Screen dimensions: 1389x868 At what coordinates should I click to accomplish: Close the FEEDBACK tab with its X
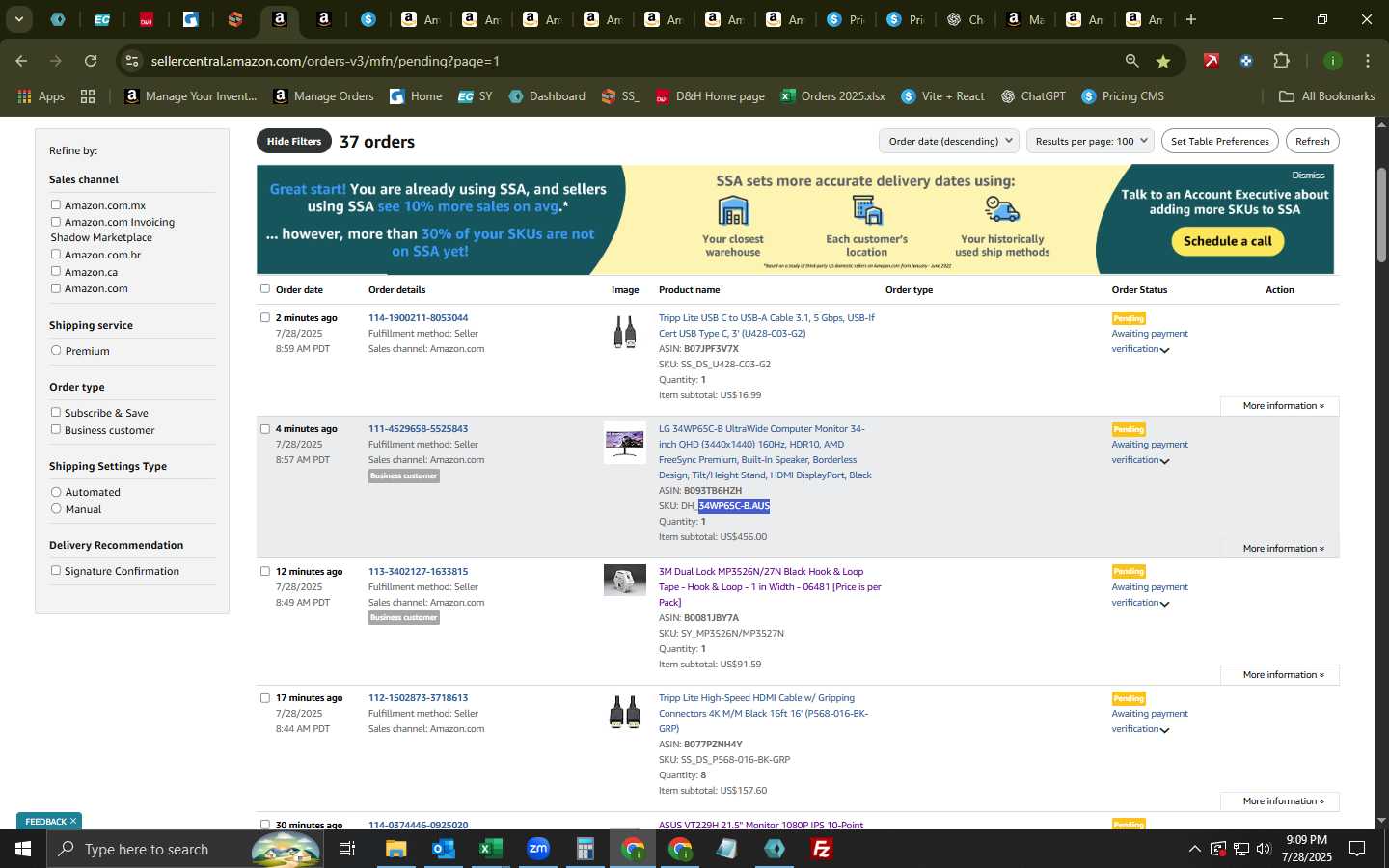(x=73, y=822)
